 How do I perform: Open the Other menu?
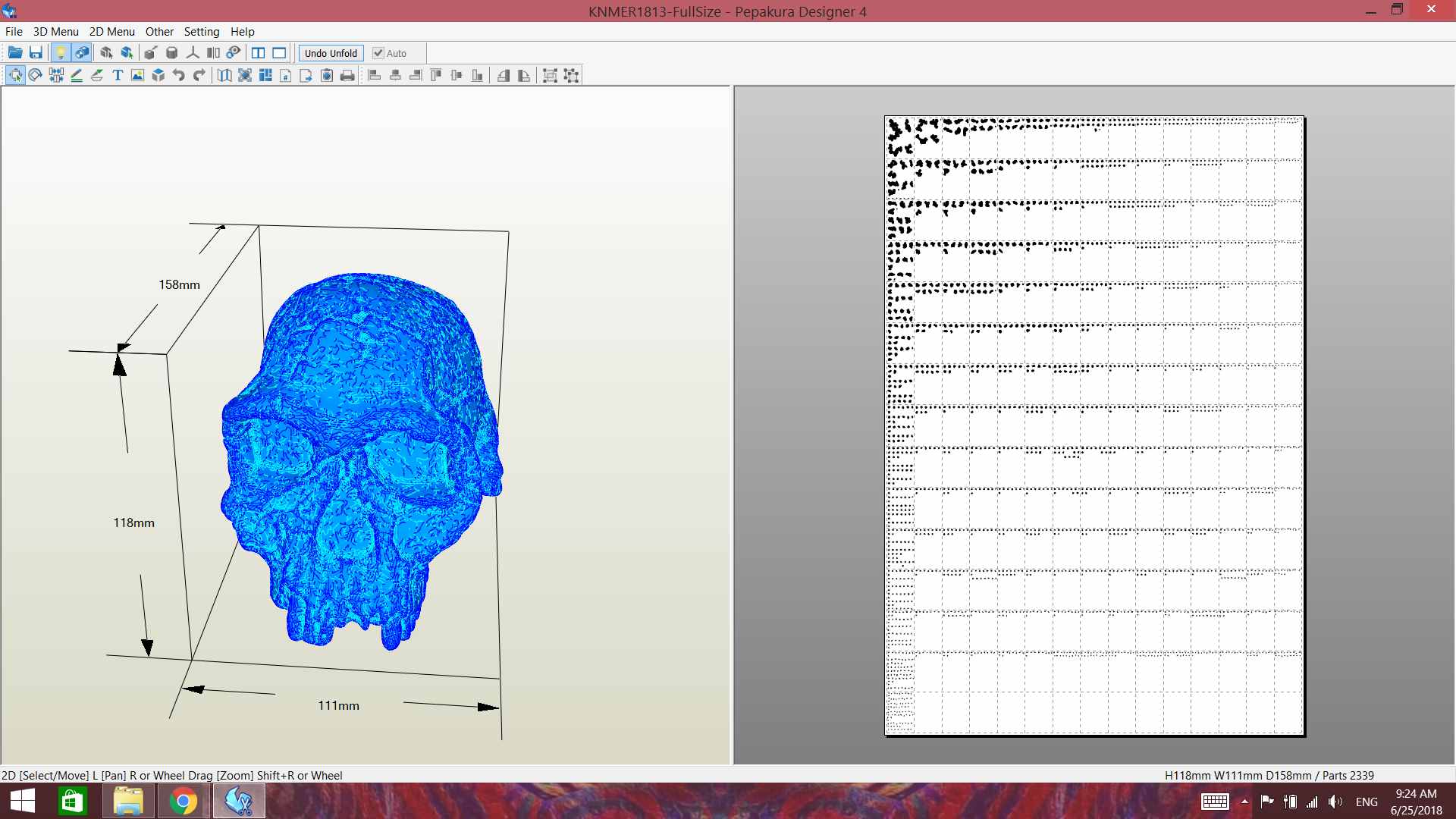pyautogui.click(x=159, y=32)
